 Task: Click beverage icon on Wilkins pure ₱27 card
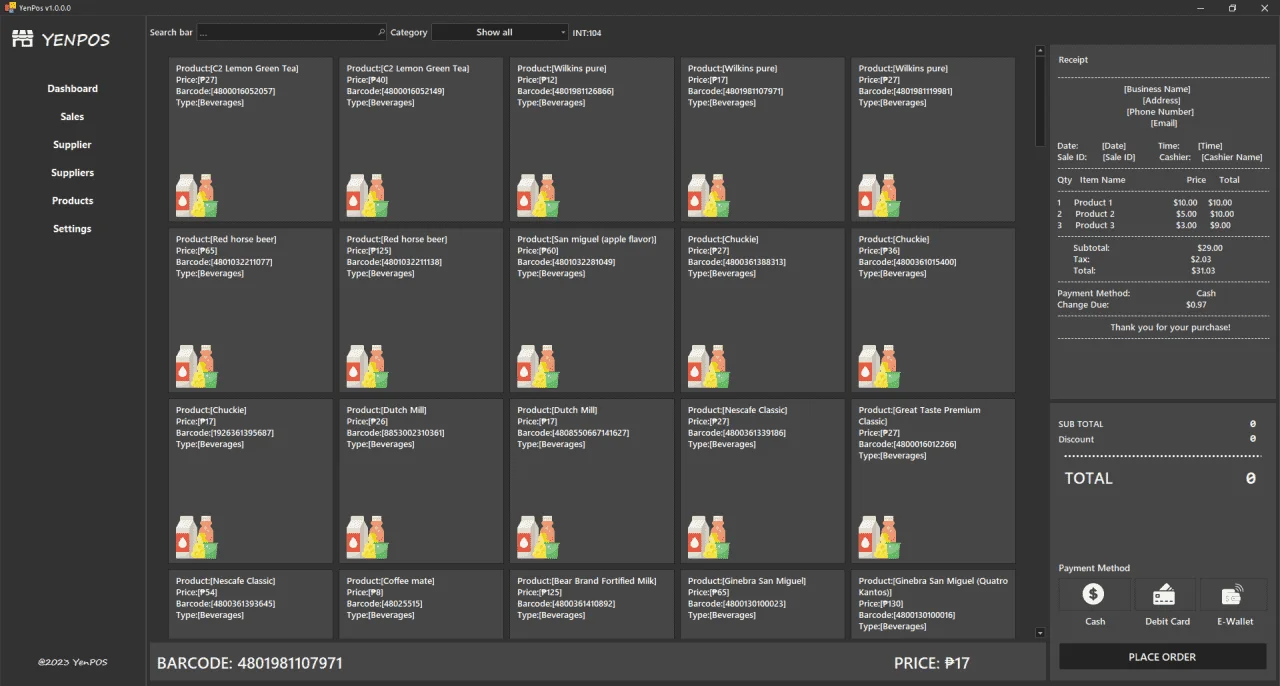click(x=880, y=196)
